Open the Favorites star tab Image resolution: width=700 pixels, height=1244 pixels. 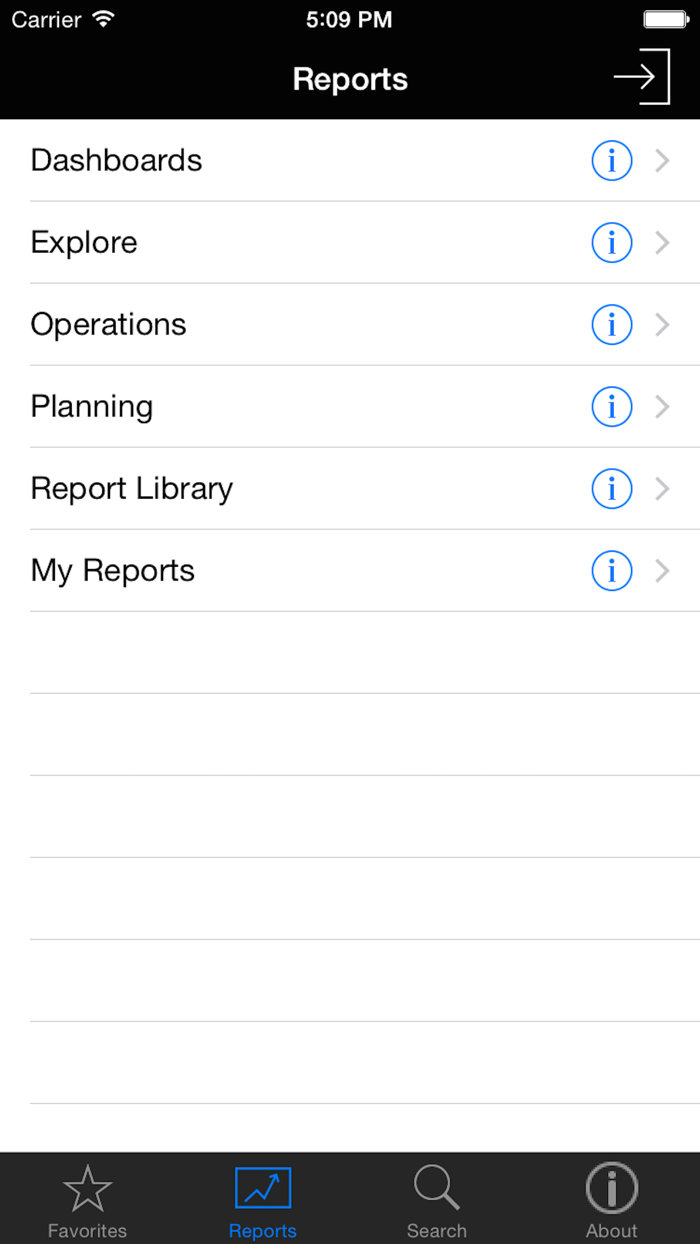[87, 1200]
